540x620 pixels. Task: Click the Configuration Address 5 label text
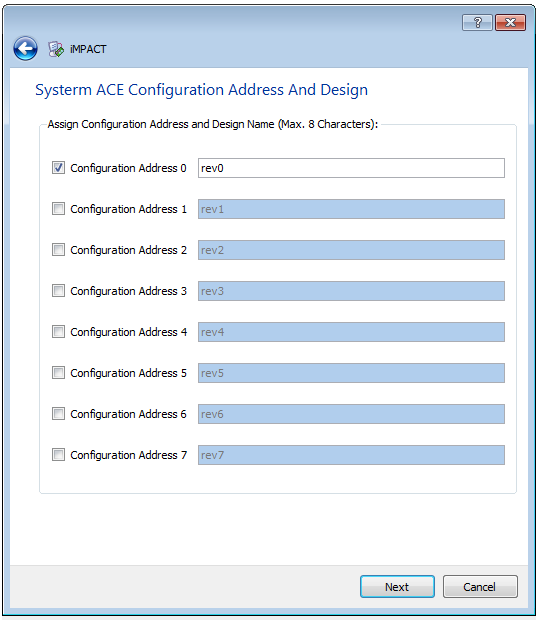128,373
